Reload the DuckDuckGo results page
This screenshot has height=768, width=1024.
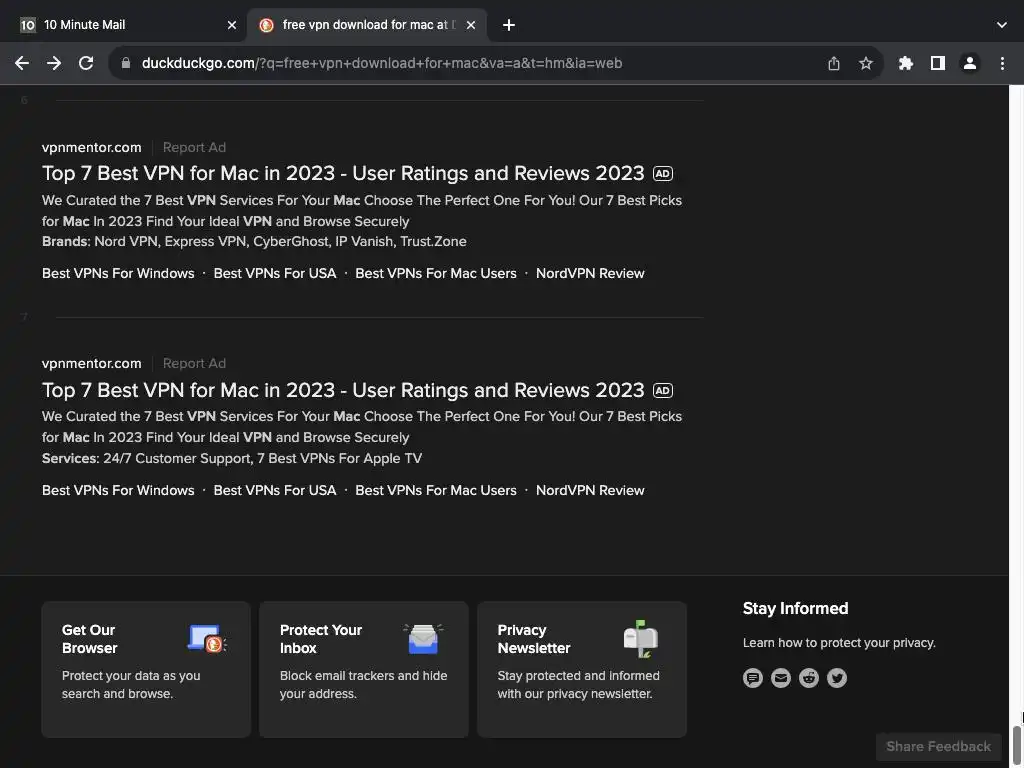(x=86, y=63)
